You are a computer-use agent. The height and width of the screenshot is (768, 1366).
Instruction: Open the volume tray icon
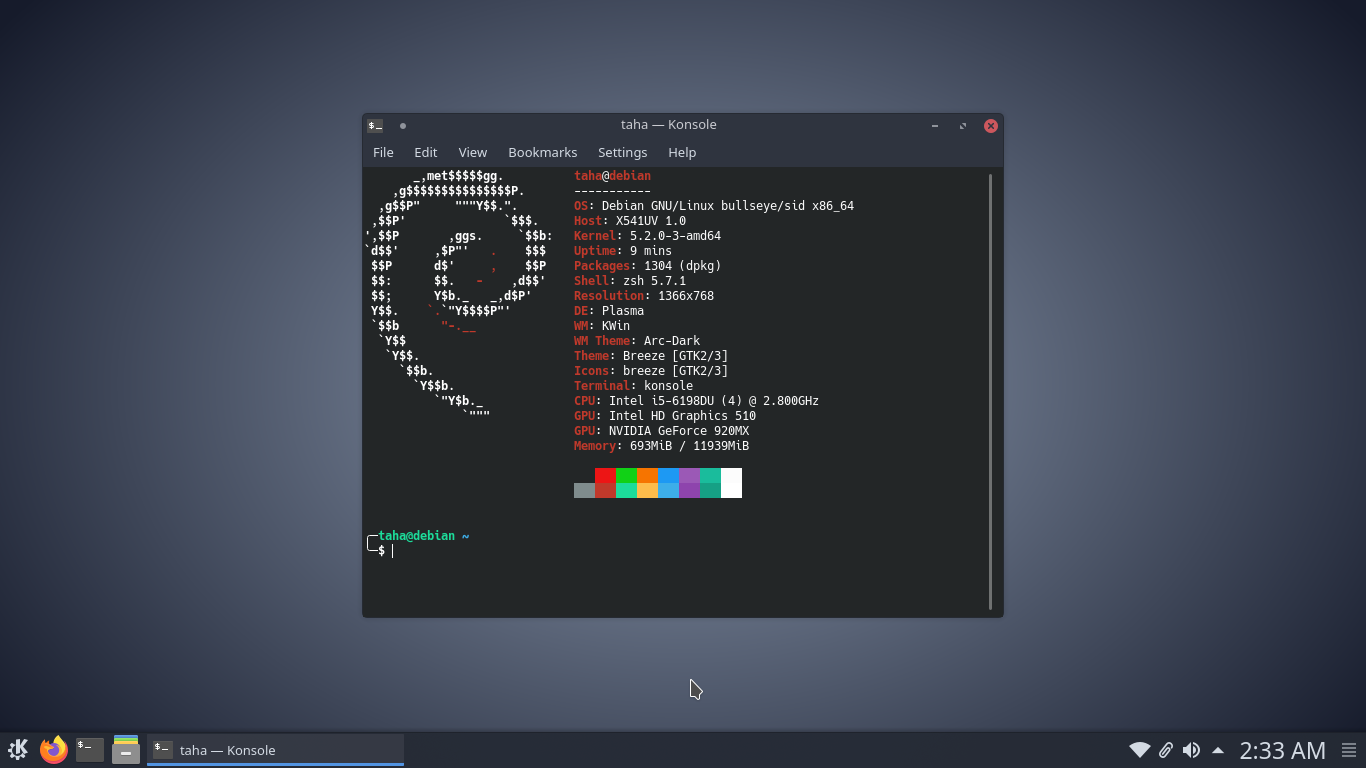pyautogui.click(x=1191, y=750)
